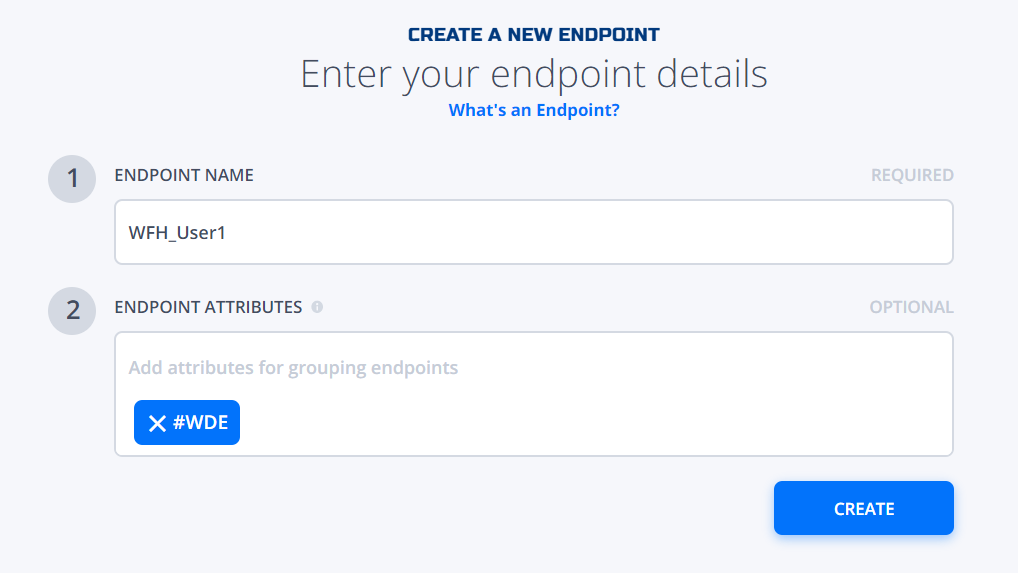Viewport: 1018px width, 573px height.
Task: Place cursor in the WFH_User1 text
Action: point(177,232)
